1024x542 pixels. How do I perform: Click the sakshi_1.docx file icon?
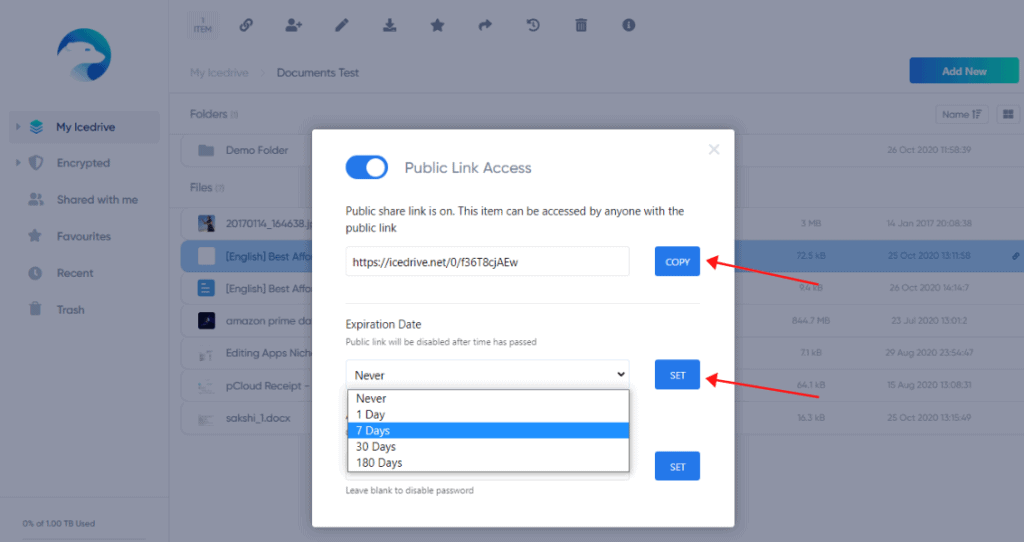tap(206, 418)
